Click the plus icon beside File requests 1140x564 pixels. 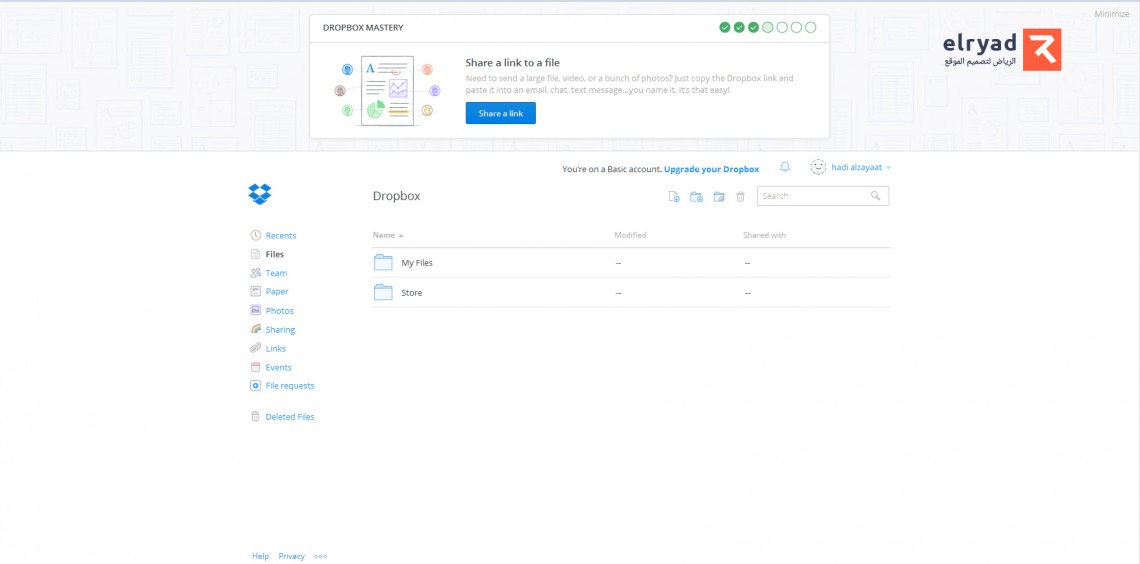[255, 386]
